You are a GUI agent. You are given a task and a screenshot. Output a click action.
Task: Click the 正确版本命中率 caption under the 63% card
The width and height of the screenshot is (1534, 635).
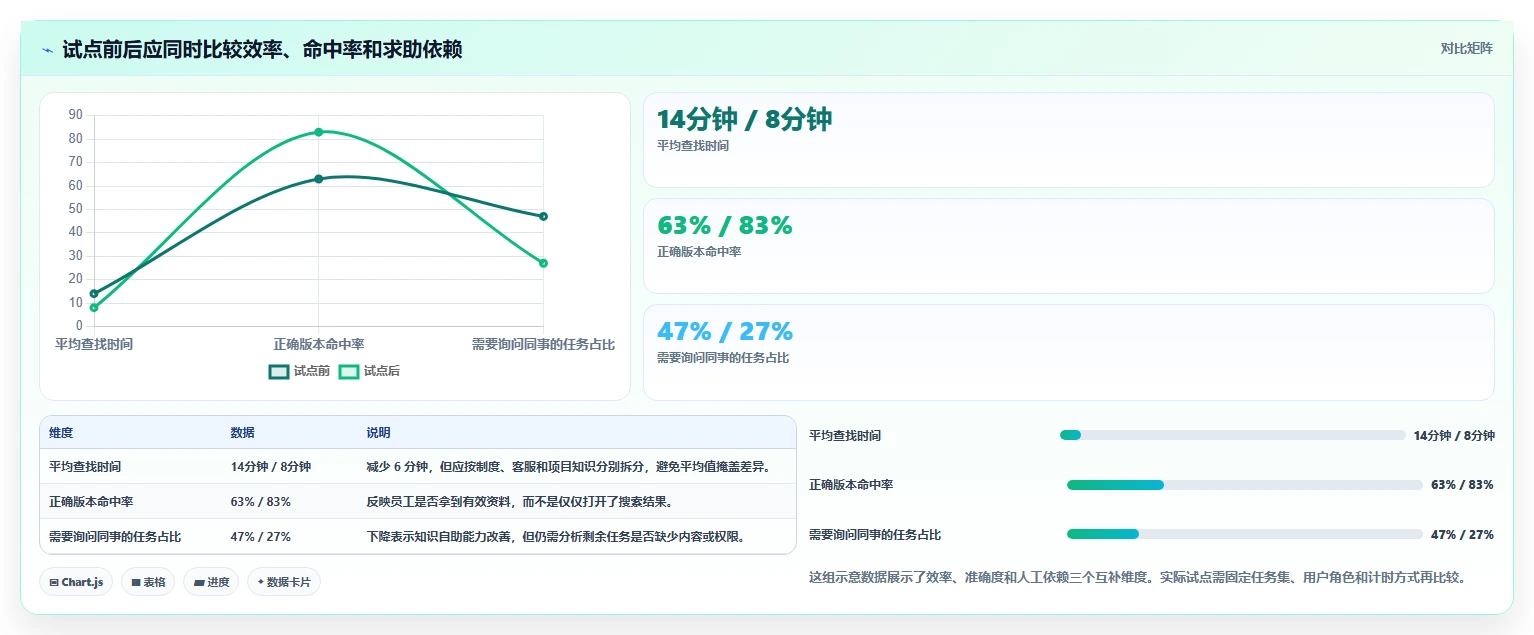click(699, 252)
